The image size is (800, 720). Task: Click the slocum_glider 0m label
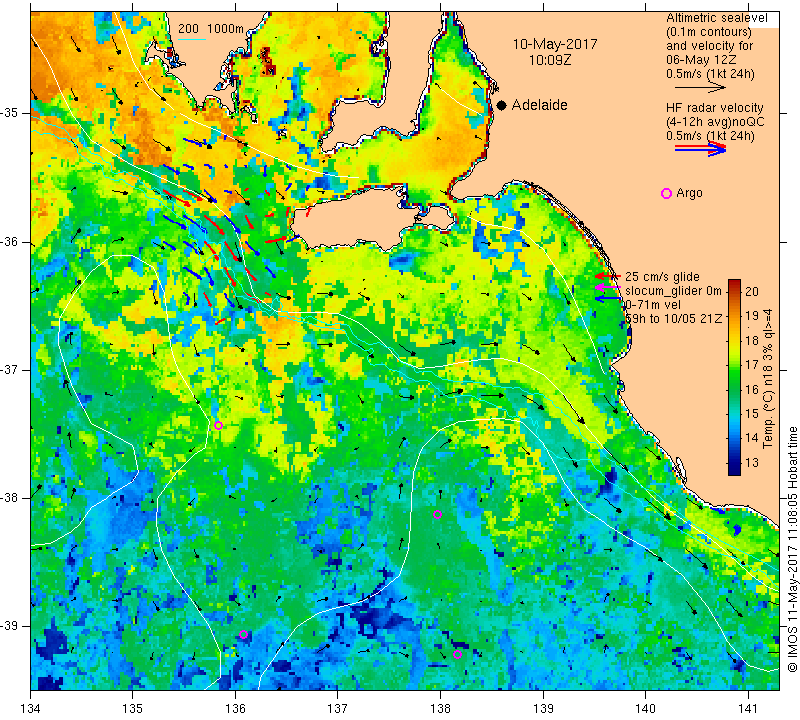coord(673,291)
